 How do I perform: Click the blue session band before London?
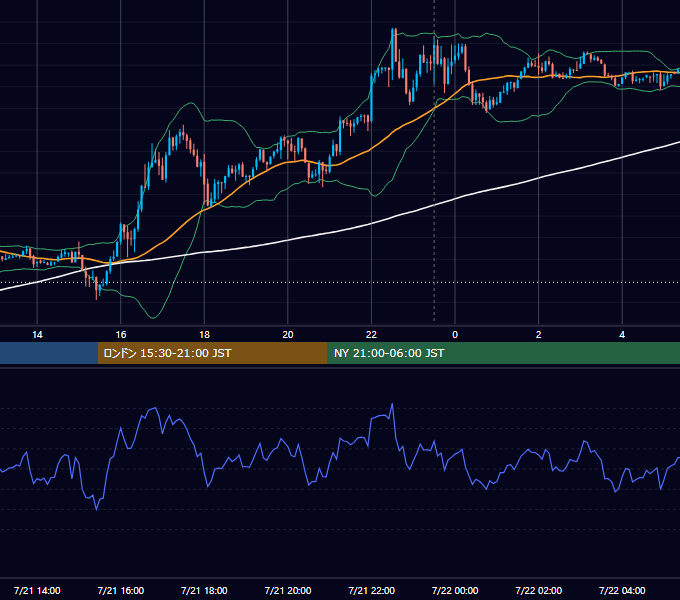click(49, 353)
